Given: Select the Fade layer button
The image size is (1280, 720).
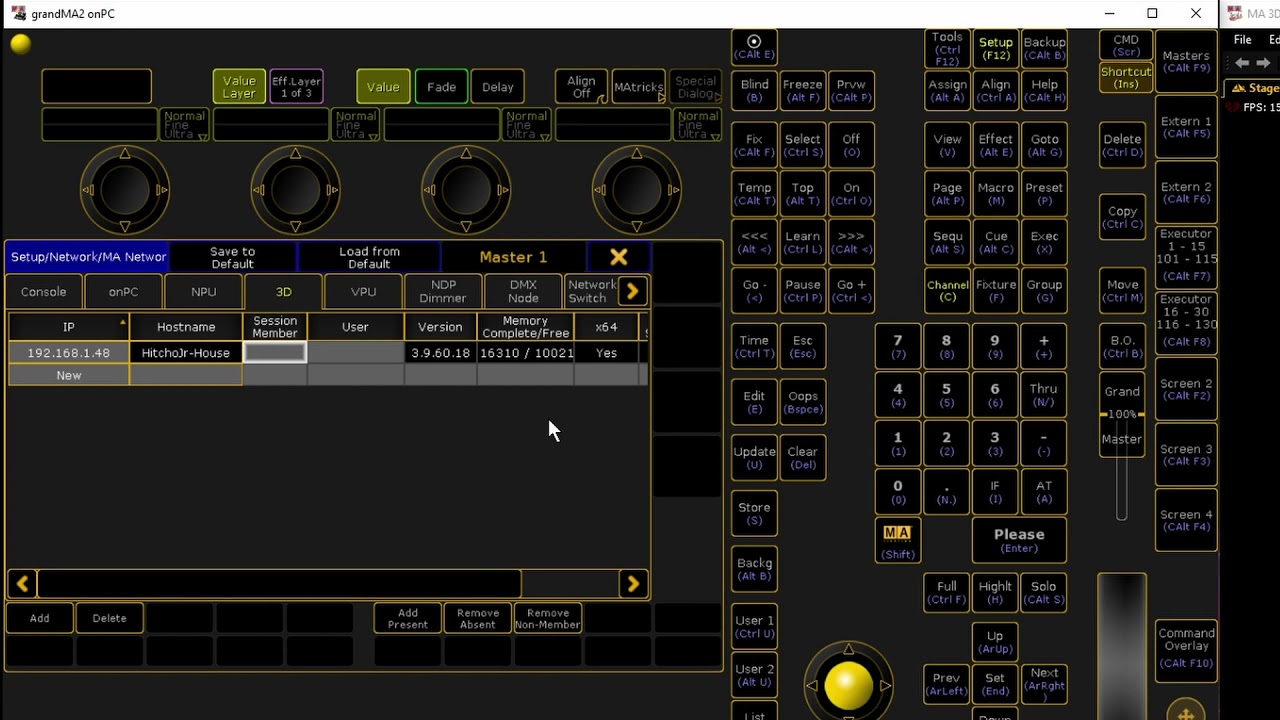Looking at the screenshot, I should point(441,87).
